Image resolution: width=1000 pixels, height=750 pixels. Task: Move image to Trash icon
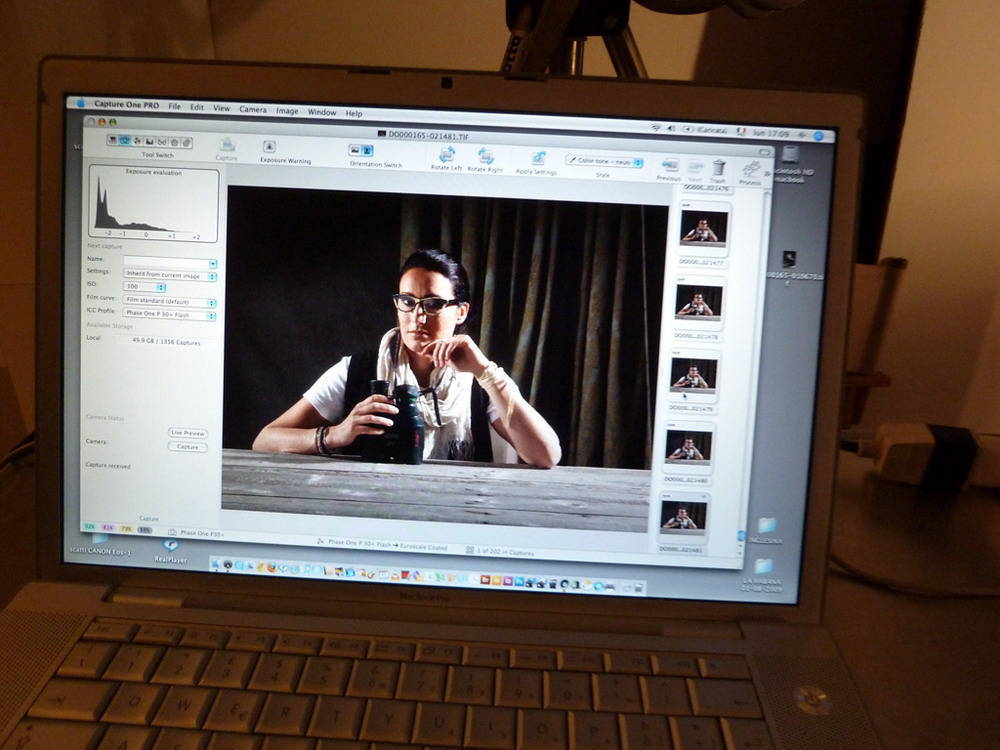[718, 167]
